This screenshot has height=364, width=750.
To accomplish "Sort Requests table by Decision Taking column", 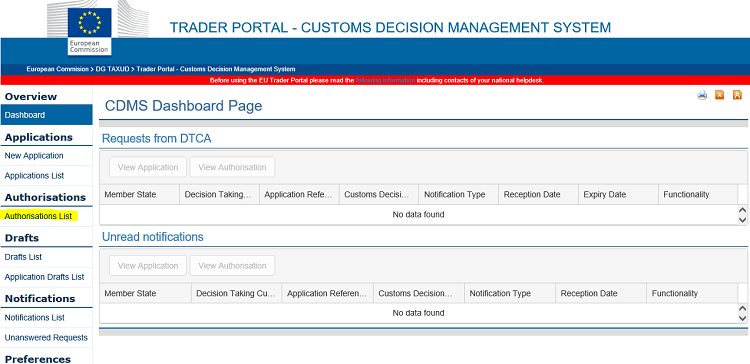I will tap(220, 195).
